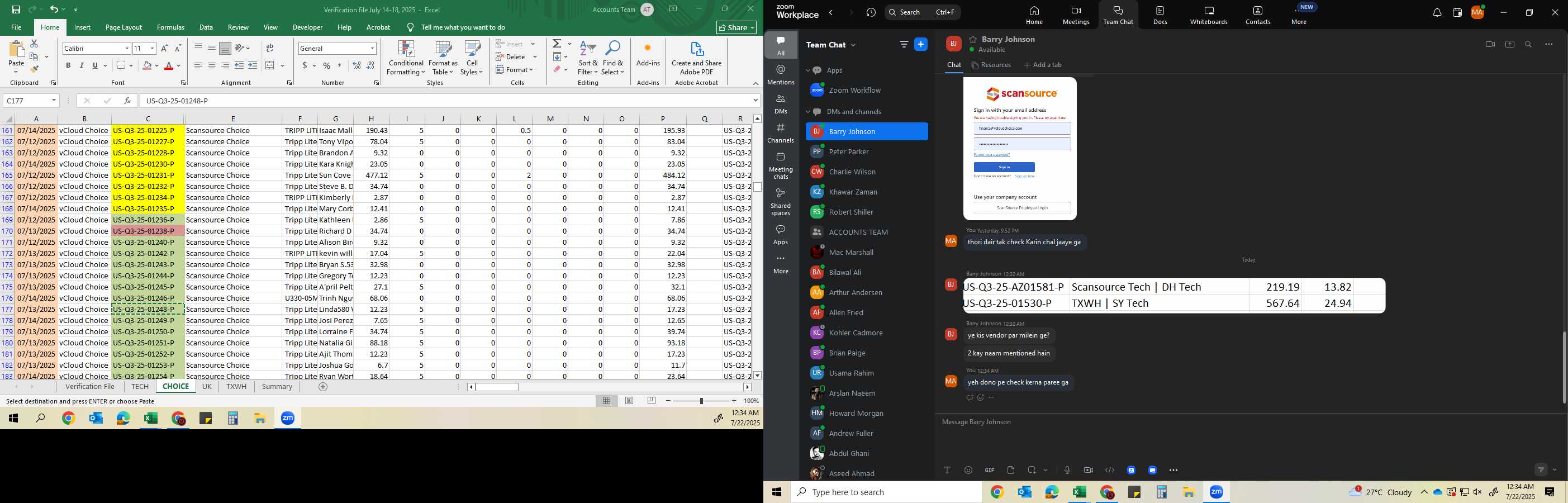
Task: Collapse the Excel ribbon with the chevron
Action: coord(756,83)
